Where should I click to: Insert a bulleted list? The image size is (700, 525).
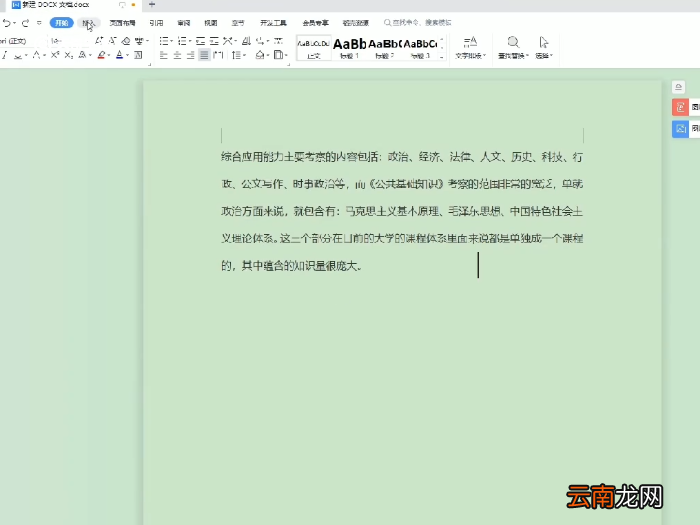point(166,41)
